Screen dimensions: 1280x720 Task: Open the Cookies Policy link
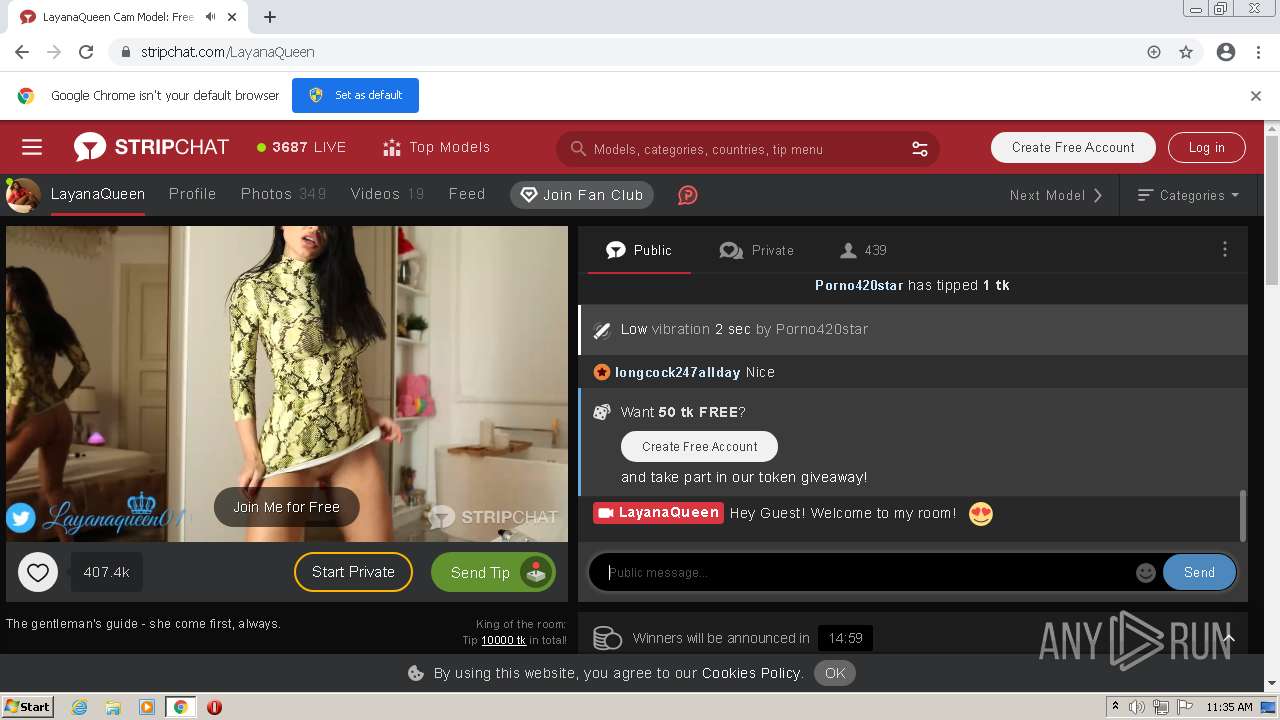(752, 673)
